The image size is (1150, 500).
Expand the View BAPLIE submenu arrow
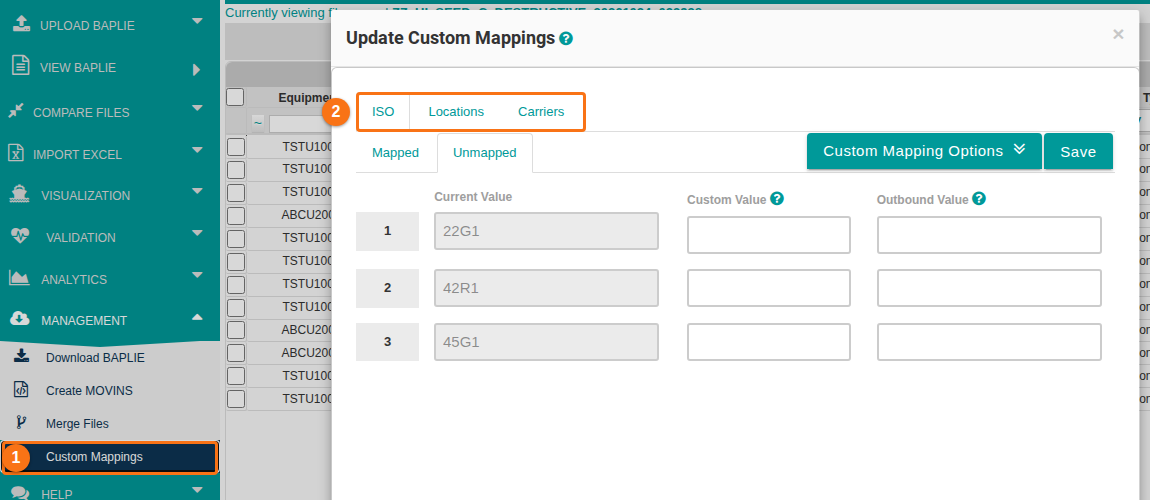click(196, 70)
